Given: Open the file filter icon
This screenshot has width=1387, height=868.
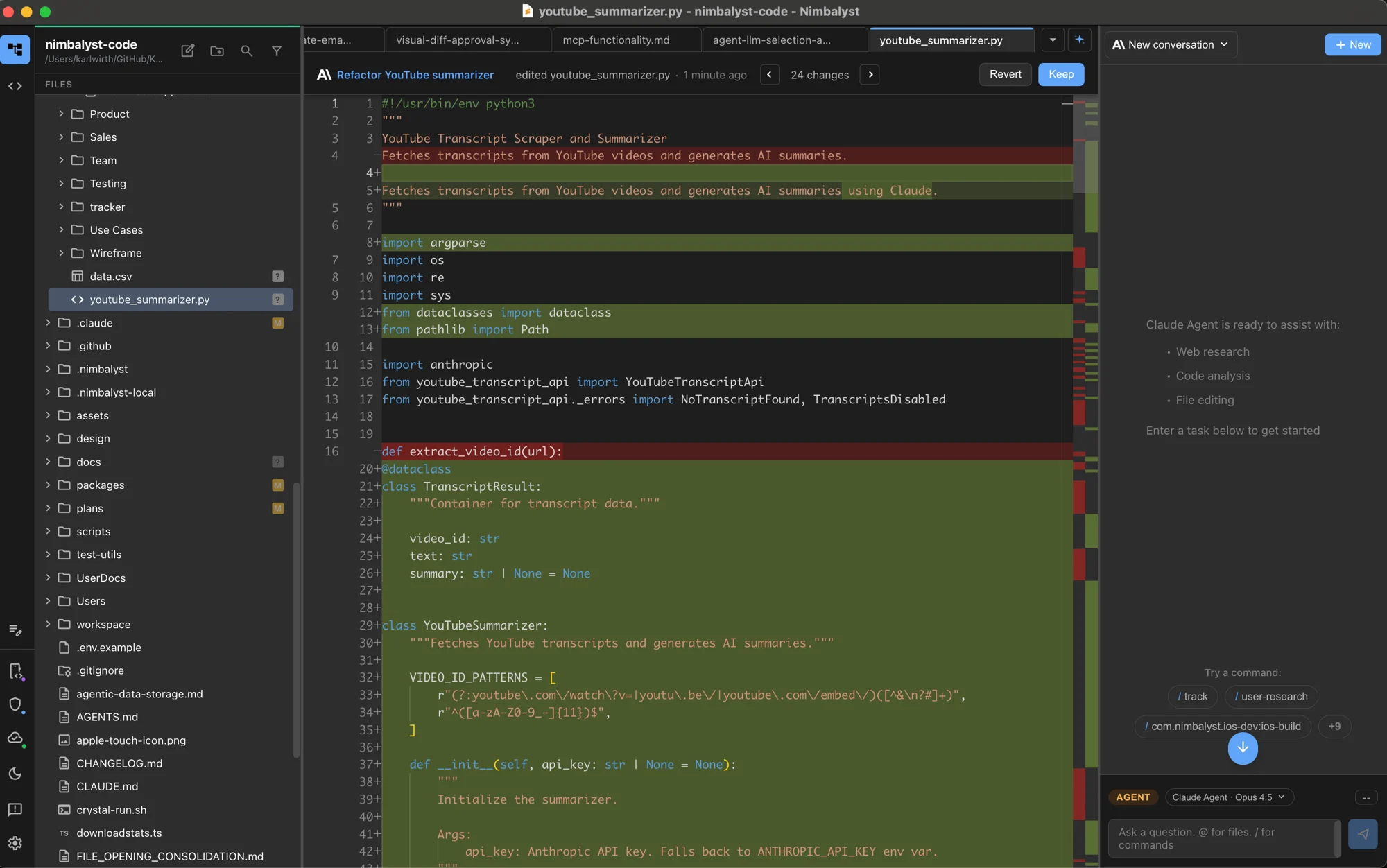Looking at the screenshot, I should [276, 51].
